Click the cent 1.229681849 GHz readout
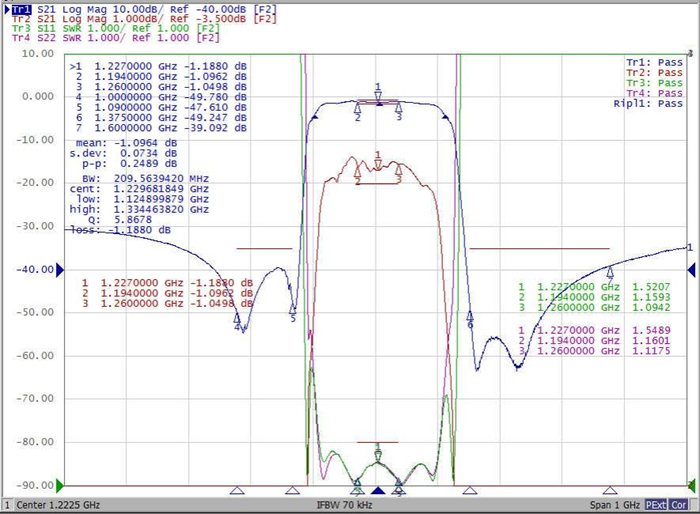Image resolution: width=700 pixels, height=514 pixels. click(x=139, y=189)
